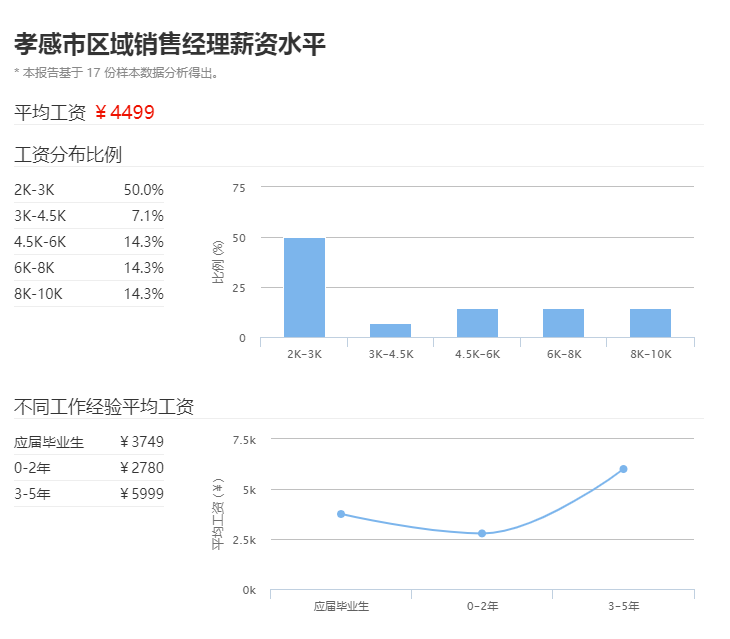Select the average salary value ￥4499
Viewport: 730px width, 639px height.
tap(124, 112)
